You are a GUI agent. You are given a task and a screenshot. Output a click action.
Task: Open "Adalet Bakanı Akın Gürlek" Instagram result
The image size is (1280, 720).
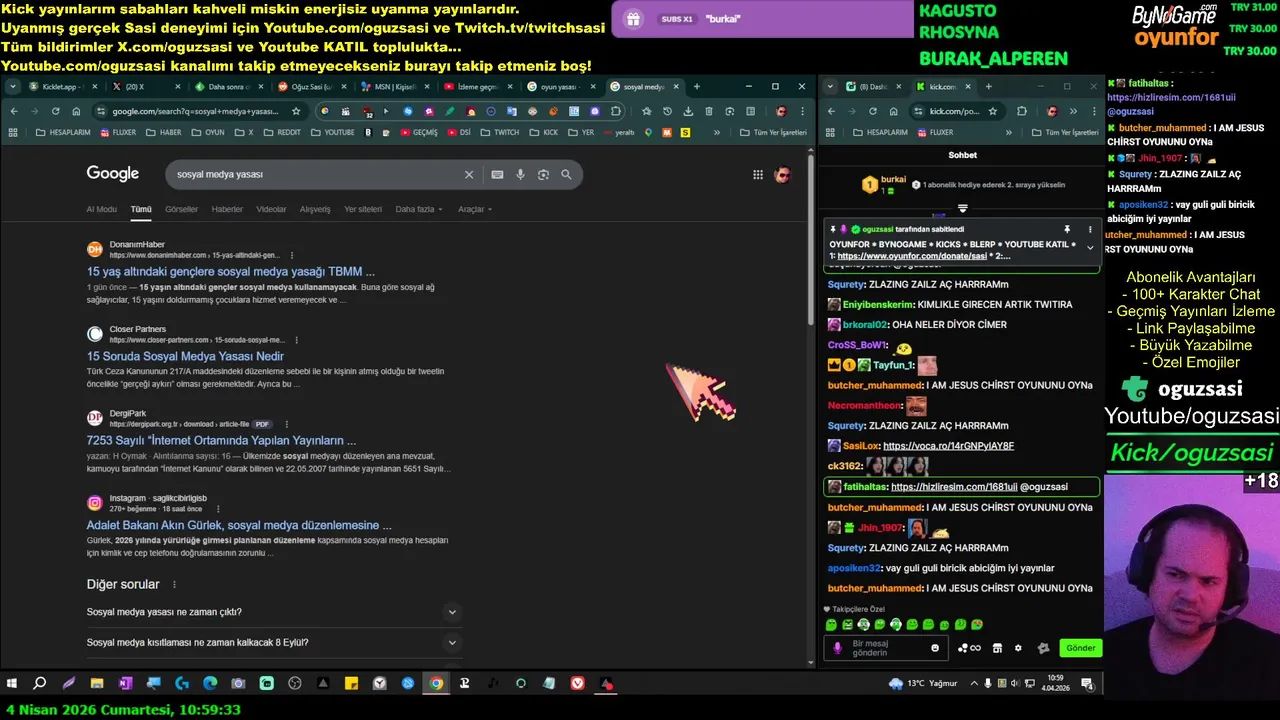pos(239,525)
